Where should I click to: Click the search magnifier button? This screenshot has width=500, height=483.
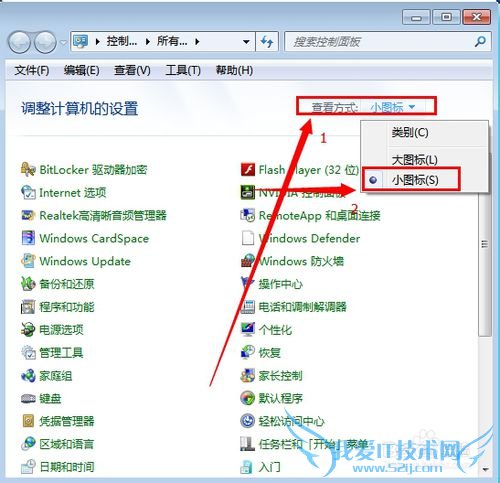pos(480,42)
